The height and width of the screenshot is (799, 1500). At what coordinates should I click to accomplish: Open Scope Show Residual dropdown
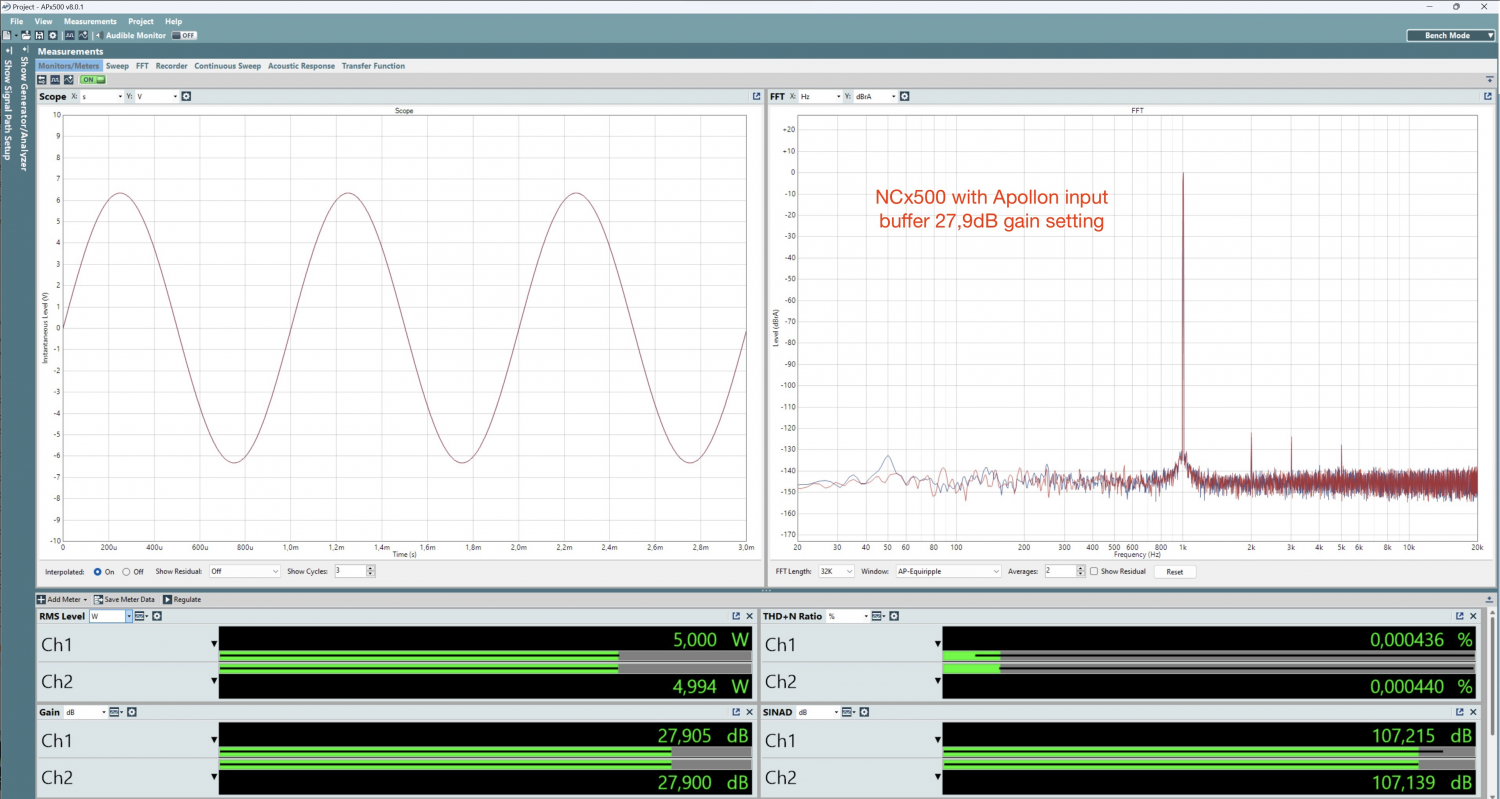tap(244, 571)
